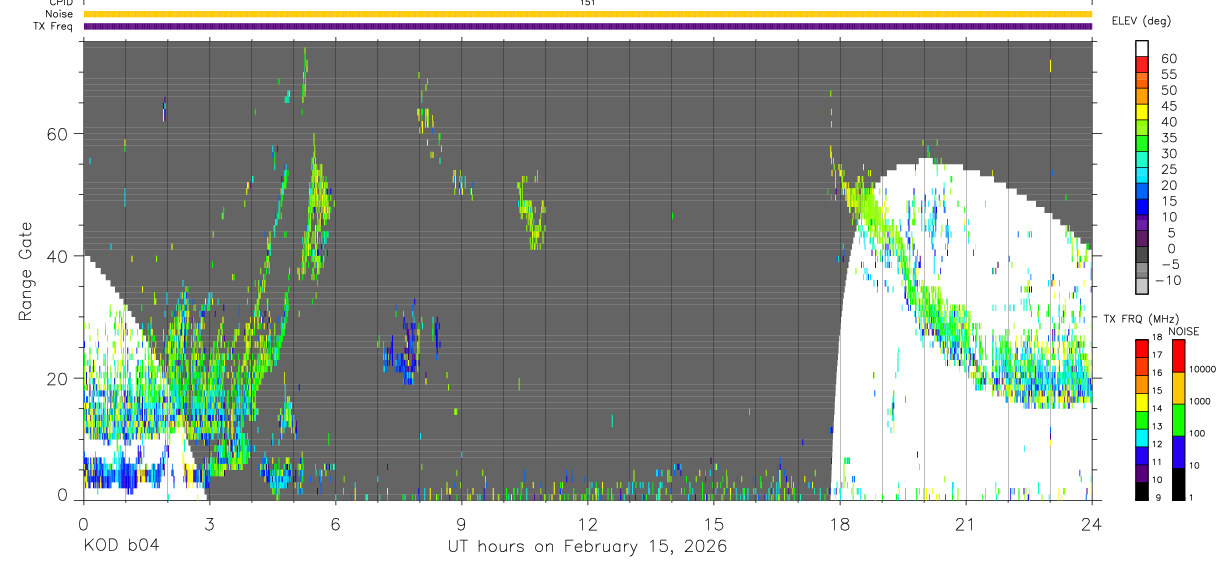
Task: Pick the blue NOISE swatch between 100 and 10
Action: click(1178, 451)
